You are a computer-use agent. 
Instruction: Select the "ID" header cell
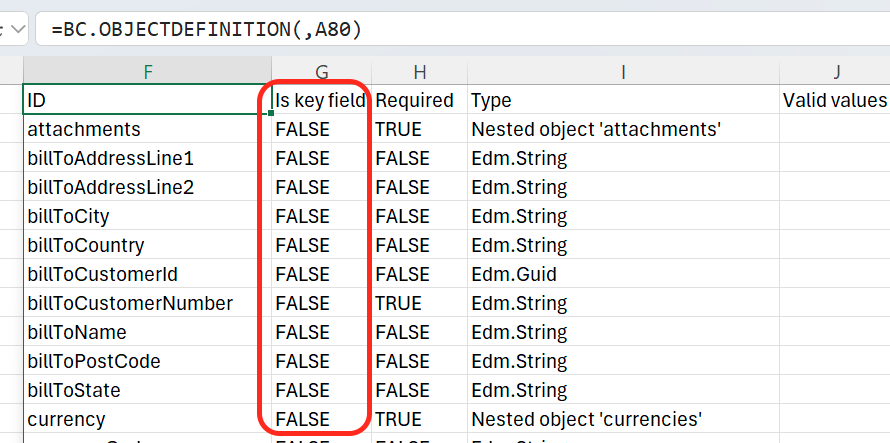click(x=147, y=100)
